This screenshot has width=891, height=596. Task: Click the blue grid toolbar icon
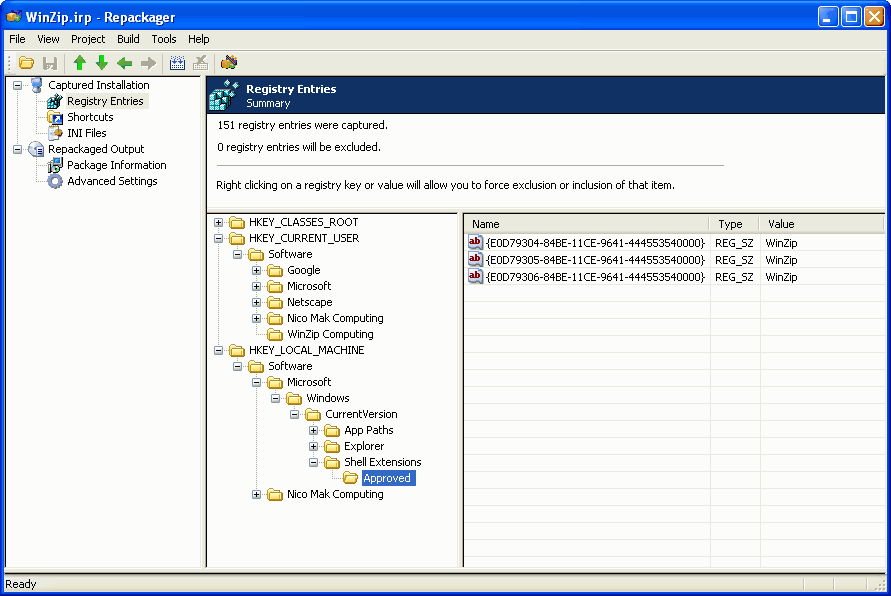(x=178, y=63)
